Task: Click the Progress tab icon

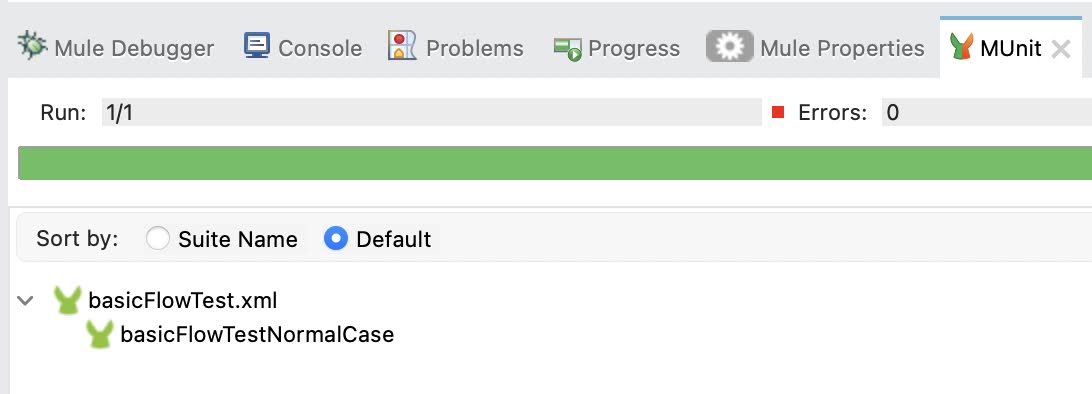Action: tap(568, 49)
